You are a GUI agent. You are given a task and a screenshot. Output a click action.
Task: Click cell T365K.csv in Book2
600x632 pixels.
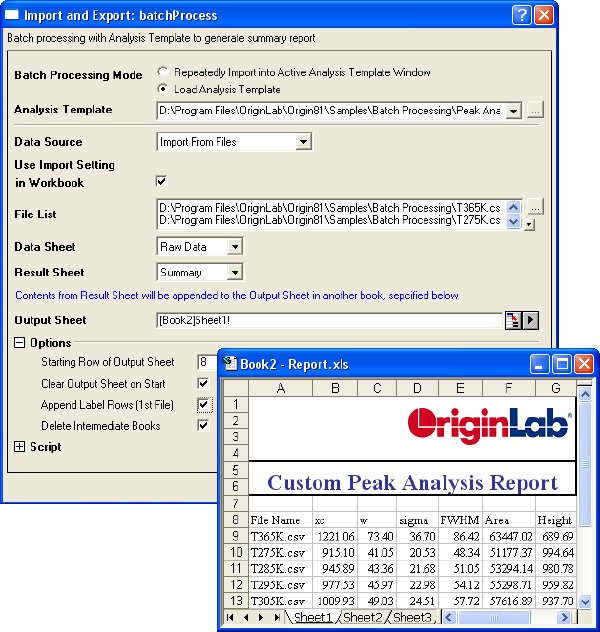pos(280,536)
